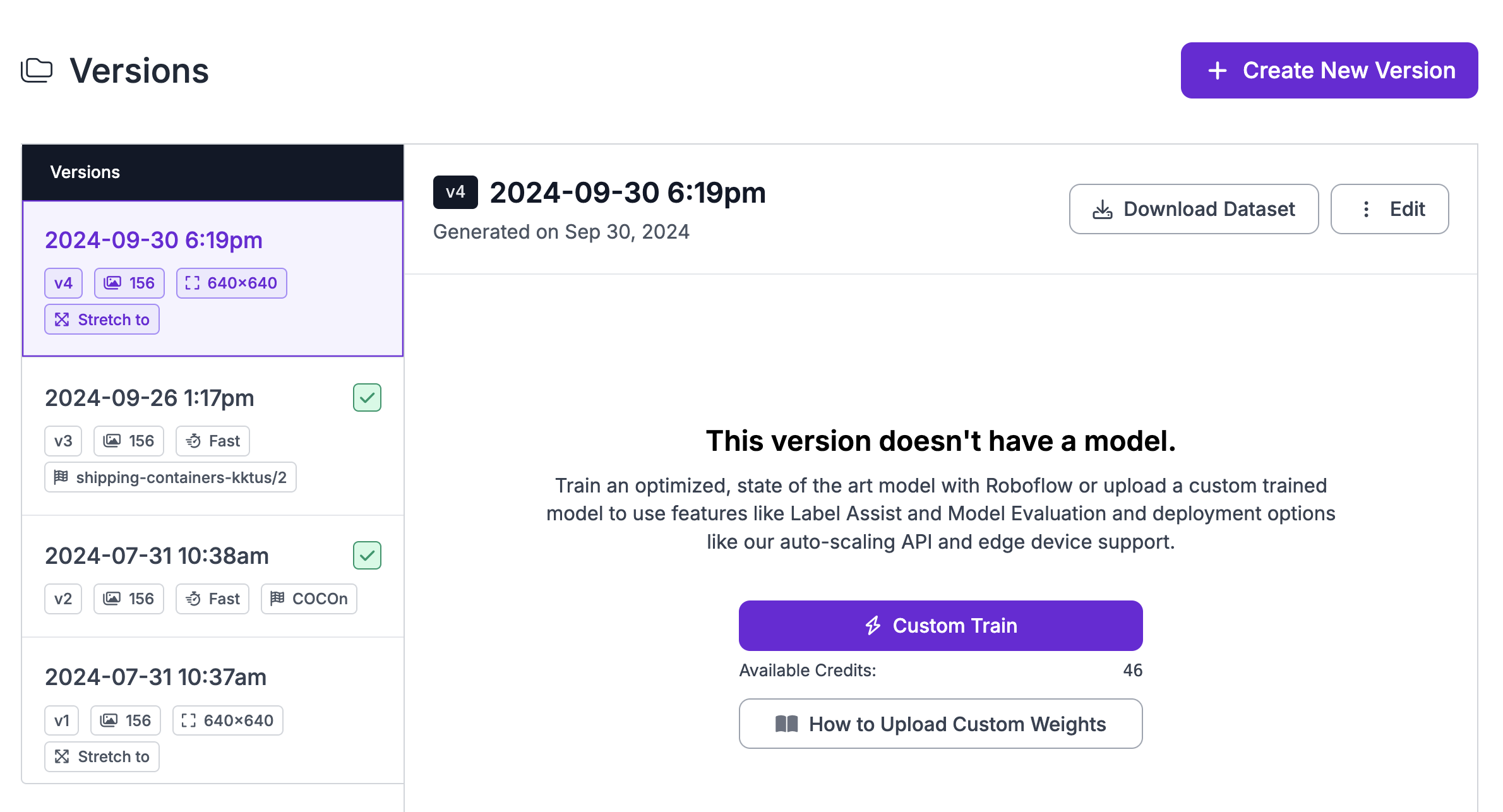Click the shipping-containers-kktus/2 checkpoint tag
The width and height of the screenshot is (1503, 812).
[171, 477]
